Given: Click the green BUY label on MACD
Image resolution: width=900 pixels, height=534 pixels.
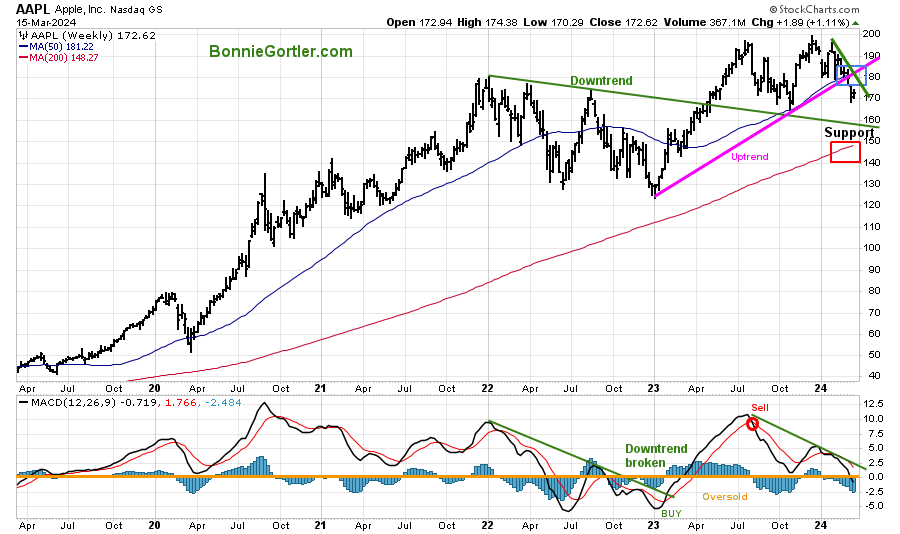Looking at the screenshot, I should pyautogui.click(x=672, y=513).
